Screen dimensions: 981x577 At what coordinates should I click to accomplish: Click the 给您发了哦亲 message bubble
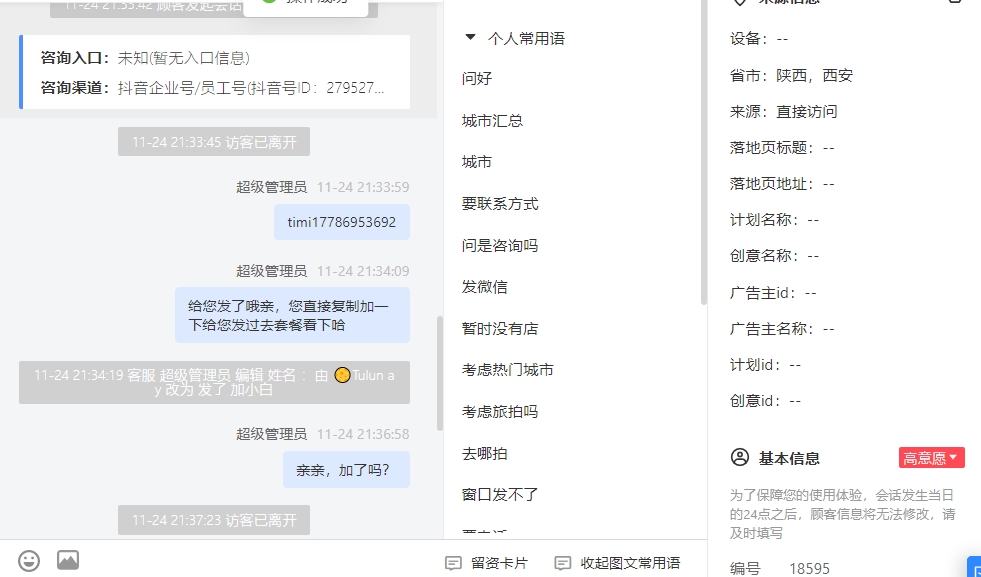coord(292,315)
